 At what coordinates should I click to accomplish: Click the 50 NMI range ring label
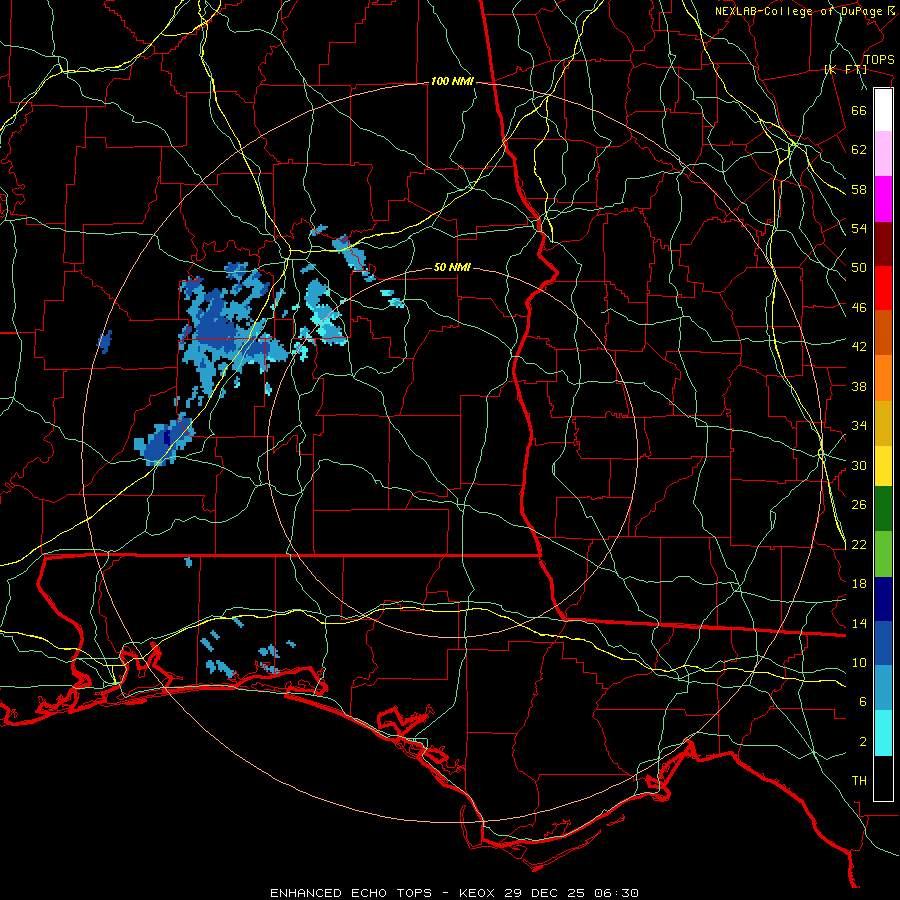[x=452, y=267]
